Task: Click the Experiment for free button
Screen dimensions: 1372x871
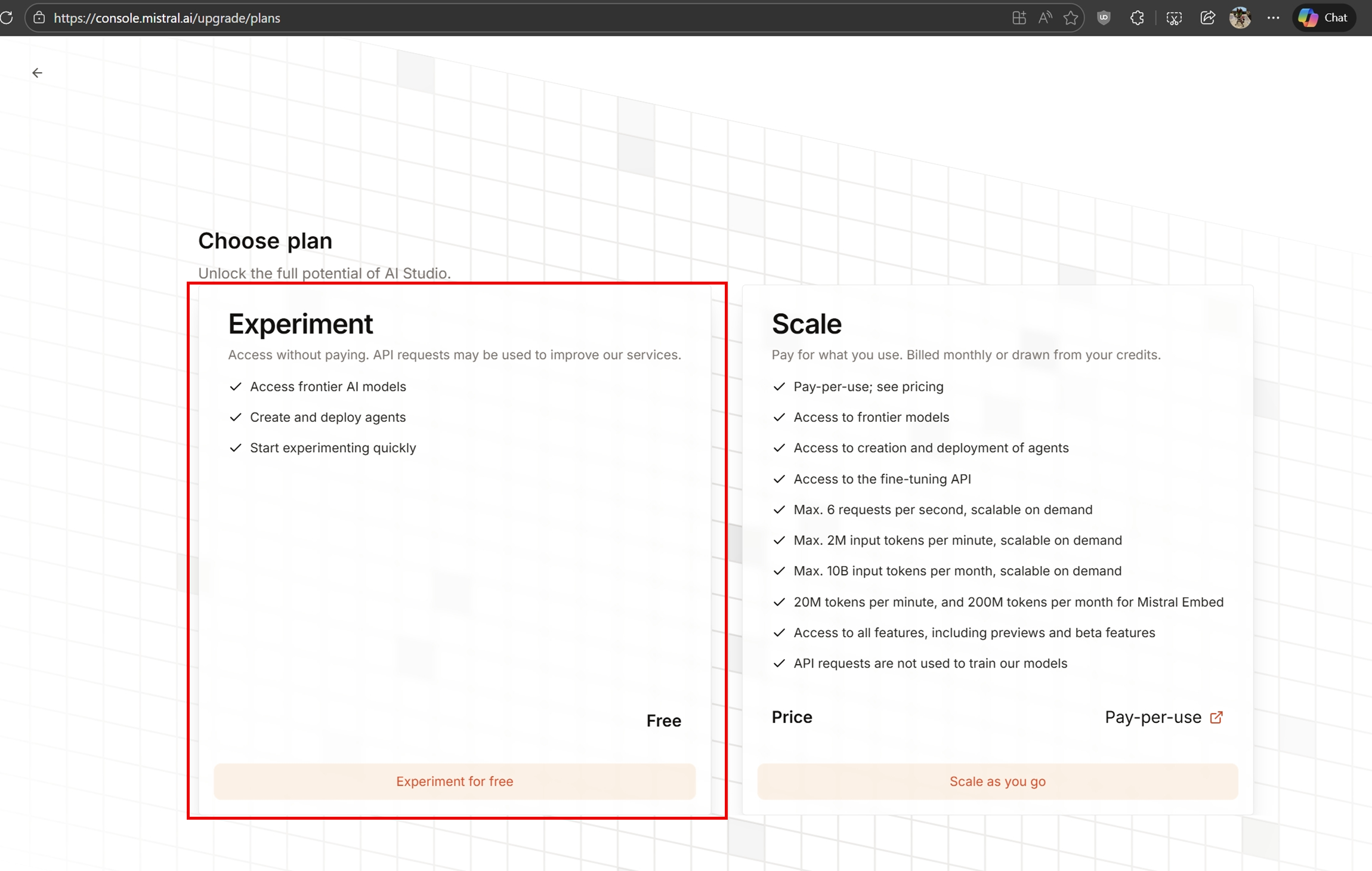Action: point(455,782)
